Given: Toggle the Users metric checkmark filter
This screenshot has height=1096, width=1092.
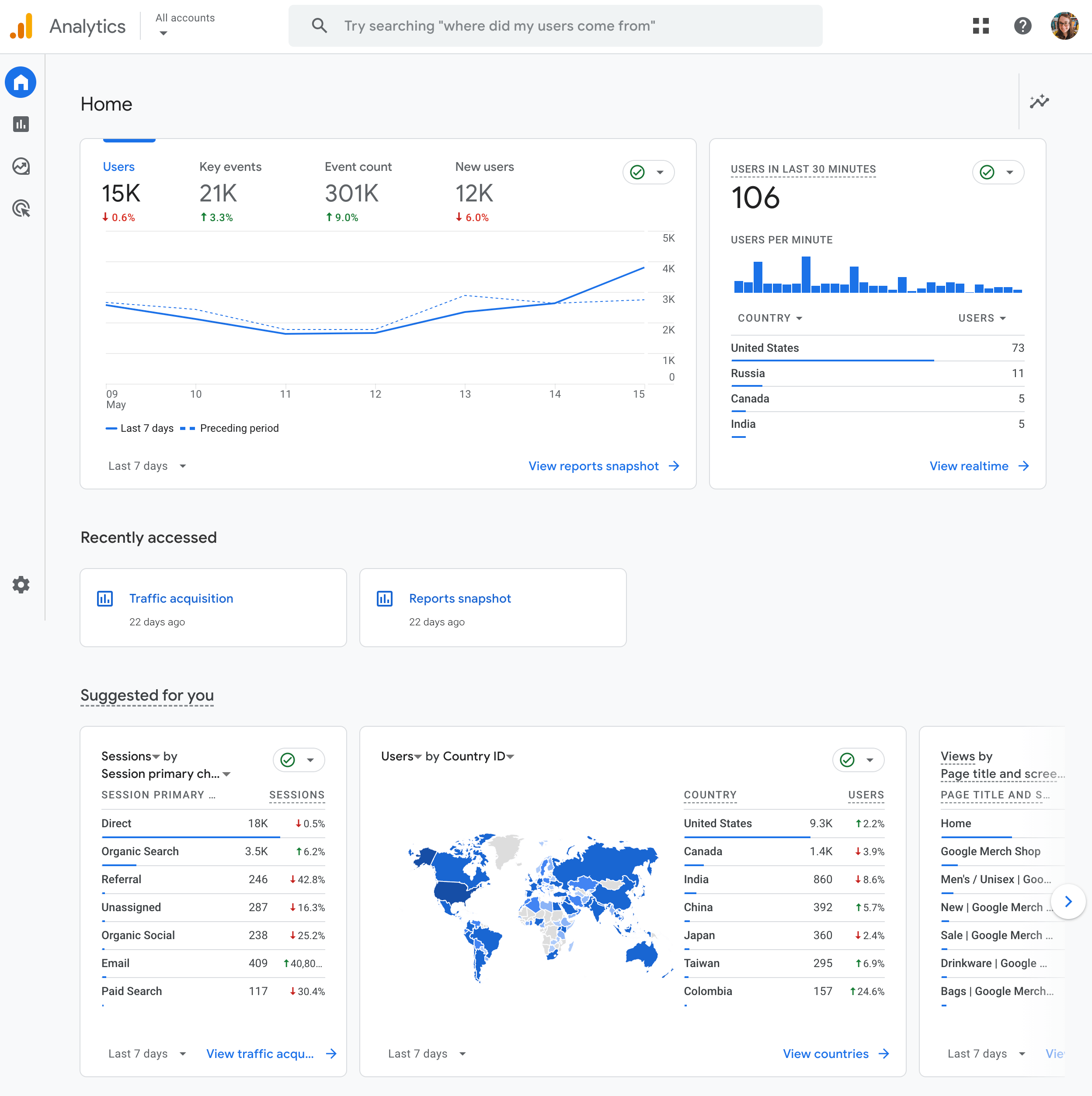Looking at the screenshot, I should [x=638, y=172].
